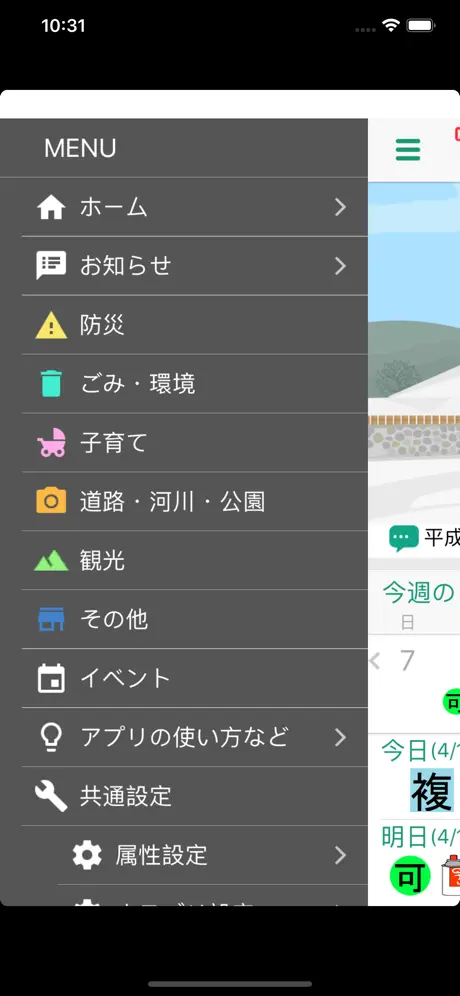Screen dimensions: 460x996
Task: Expand お知らせ with its chevron arrow
Action: pyautogui.click(x=341, y=266)
